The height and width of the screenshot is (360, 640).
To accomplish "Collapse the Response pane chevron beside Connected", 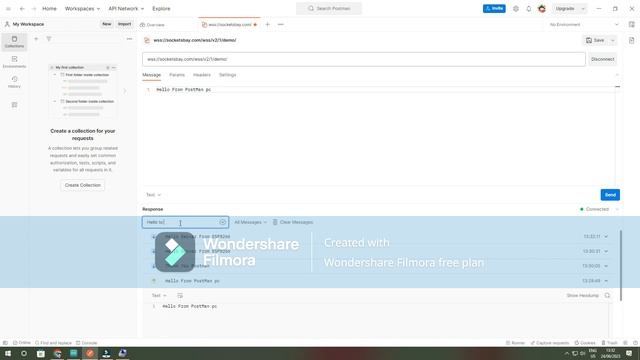I will point(617,209).
